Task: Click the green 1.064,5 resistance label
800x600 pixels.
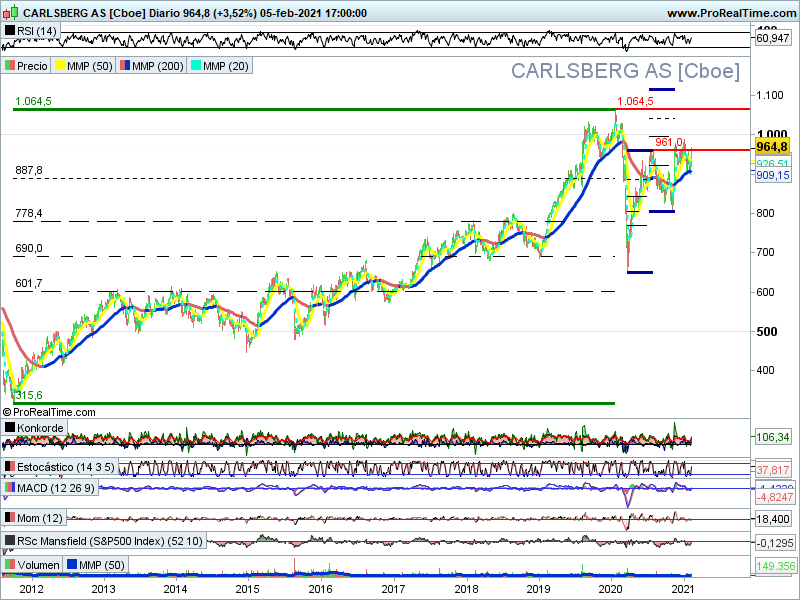Action: click(33, 101)
